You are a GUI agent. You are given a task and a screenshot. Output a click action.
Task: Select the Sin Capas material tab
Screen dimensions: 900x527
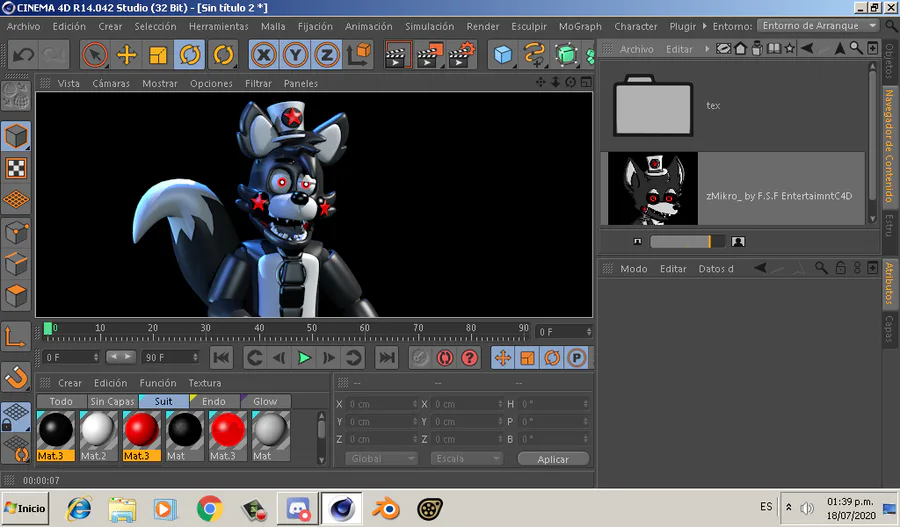pos(112,401)
